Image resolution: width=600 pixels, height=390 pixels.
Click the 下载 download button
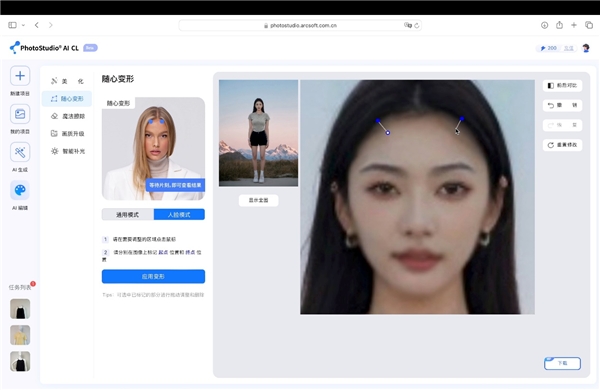tap(562, 363)
